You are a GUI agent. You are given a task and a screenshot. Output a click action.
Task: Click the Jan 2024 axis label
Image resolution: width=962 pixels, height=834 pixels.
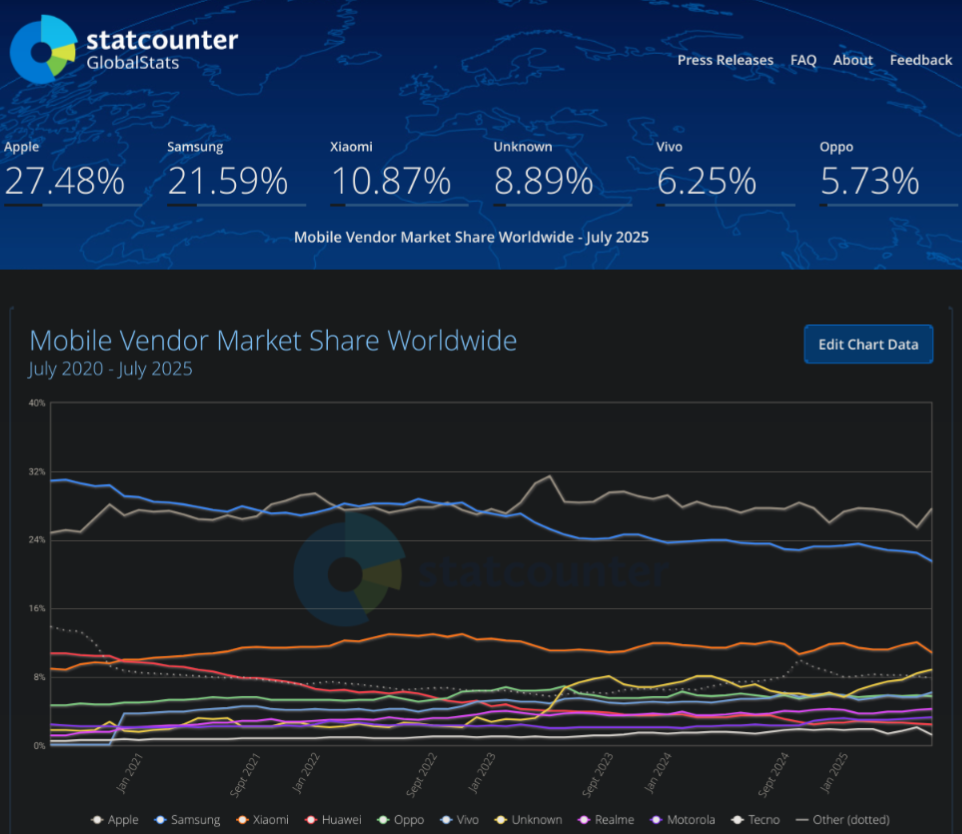pyautogui.click(x=657, y=773)
